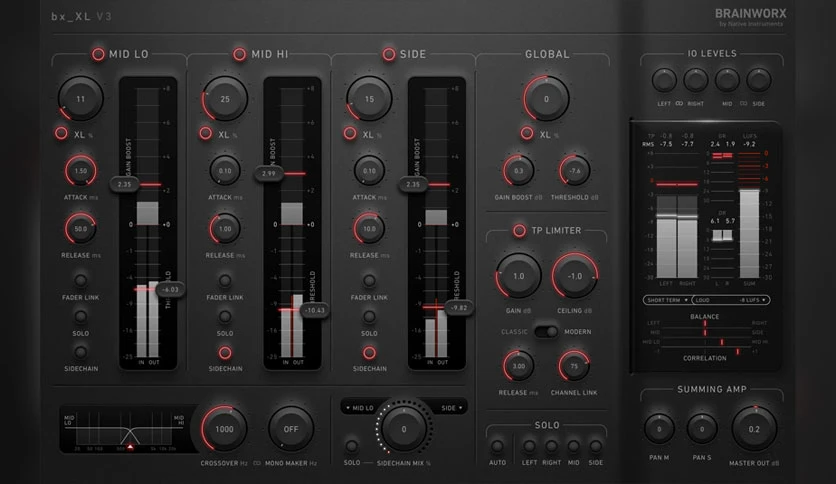Enable Fader Link on MID LO band
This screenshot has width=836, height=484.
(x=81, y=280)
